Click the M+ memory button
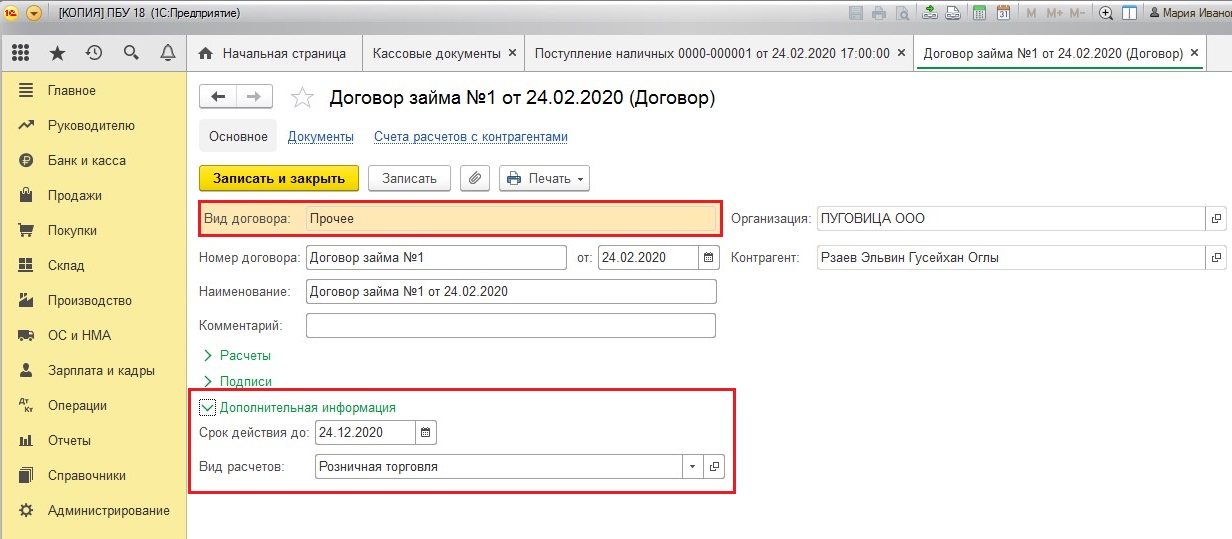 1054,13
